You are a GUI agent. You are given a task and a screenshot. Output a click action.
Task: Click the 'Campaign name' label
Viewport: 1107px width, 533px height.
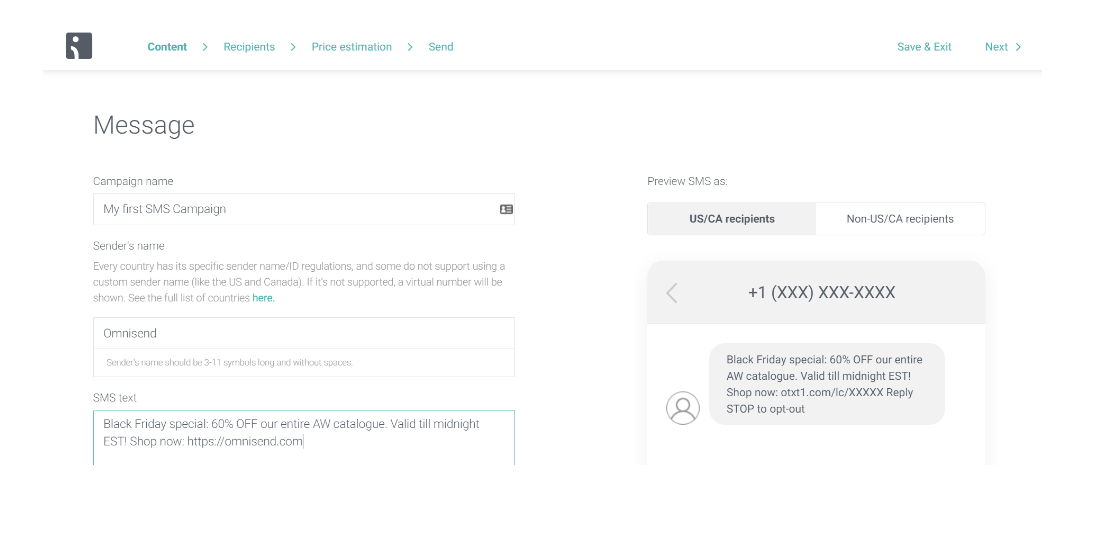click(133, 181)
